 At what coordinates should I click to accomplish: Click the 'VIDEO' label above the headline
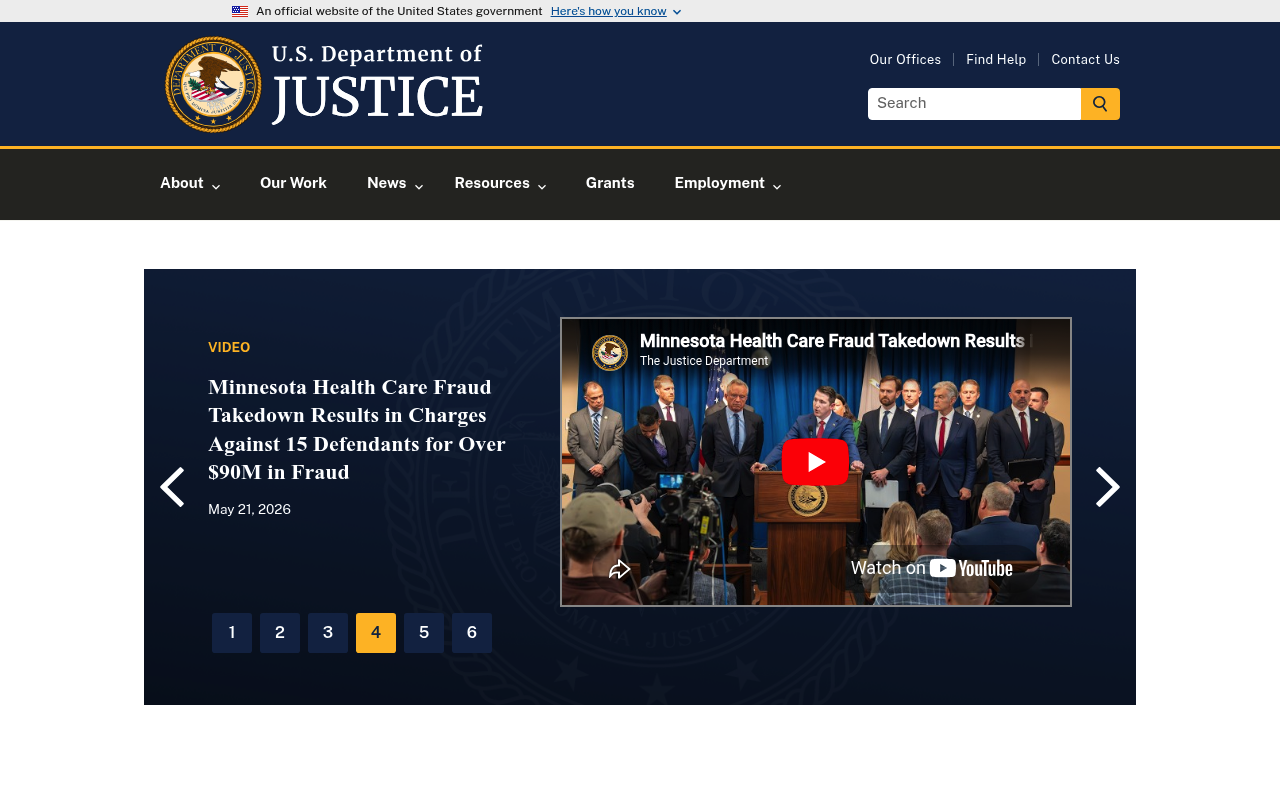[x=229, y=348]
